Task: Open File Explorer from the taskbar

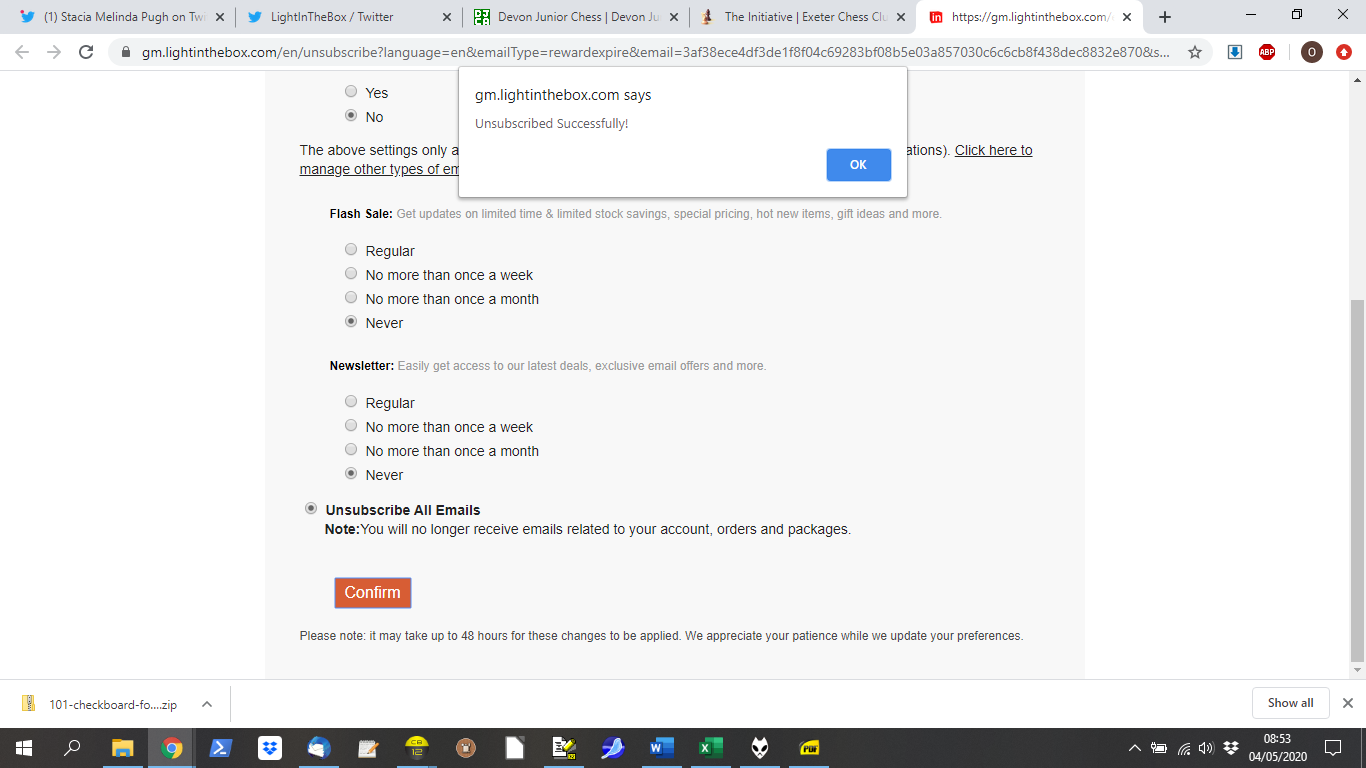Action: 123,747
